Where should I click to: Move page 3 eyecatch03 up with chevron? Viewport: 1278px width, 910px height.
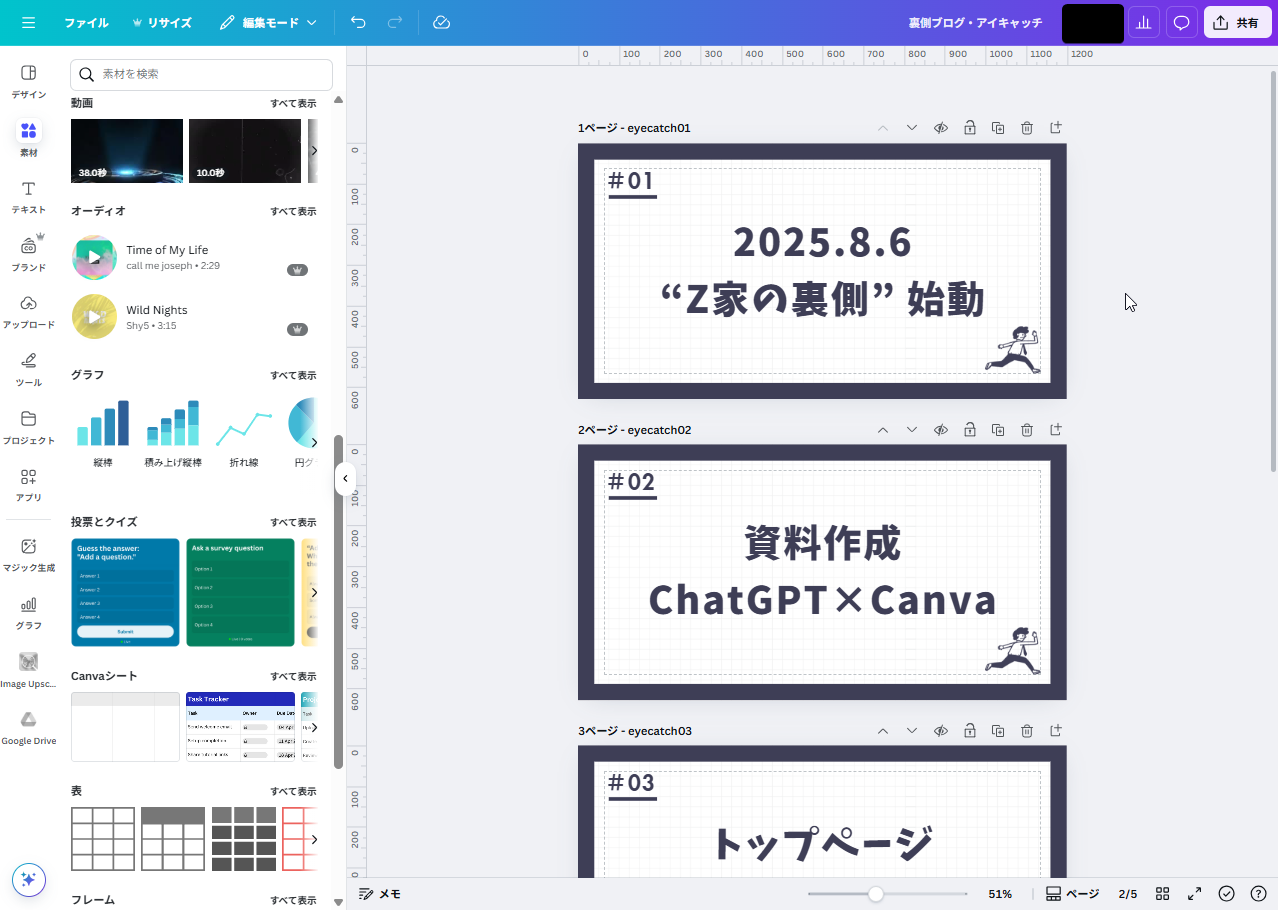point(882,731)
